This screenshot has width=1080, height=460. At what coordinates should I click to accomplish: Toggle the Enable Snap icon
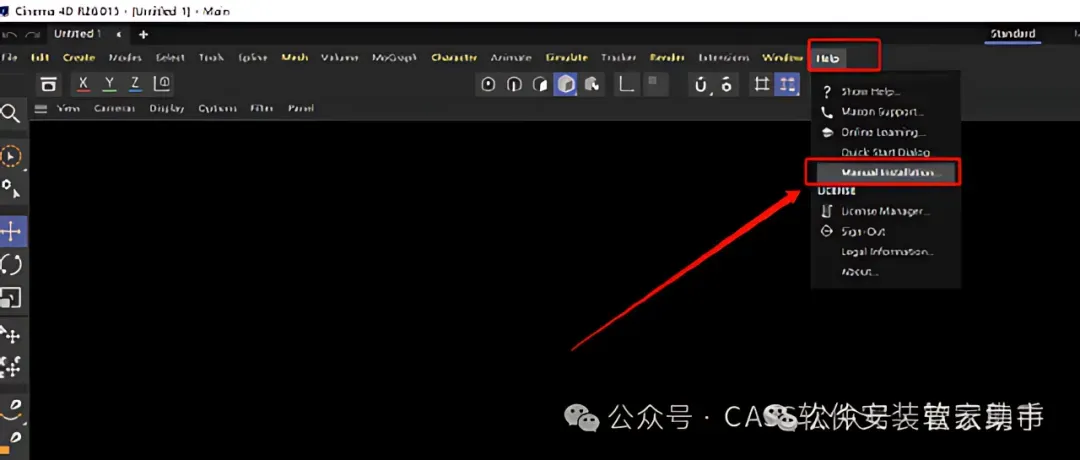click(701, 85)
